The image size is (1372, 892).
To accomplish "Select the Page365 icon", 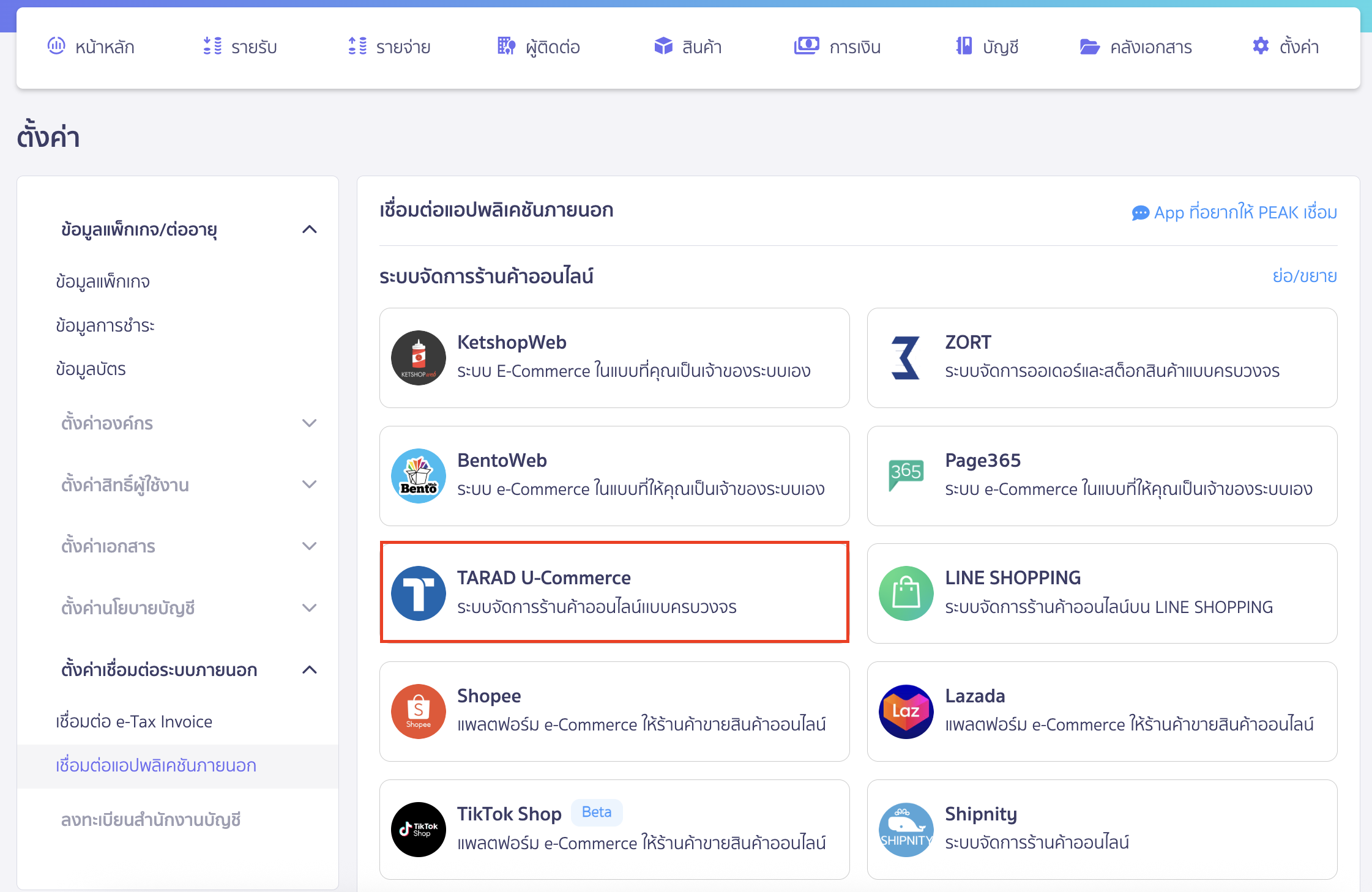I will pos(906,475).
